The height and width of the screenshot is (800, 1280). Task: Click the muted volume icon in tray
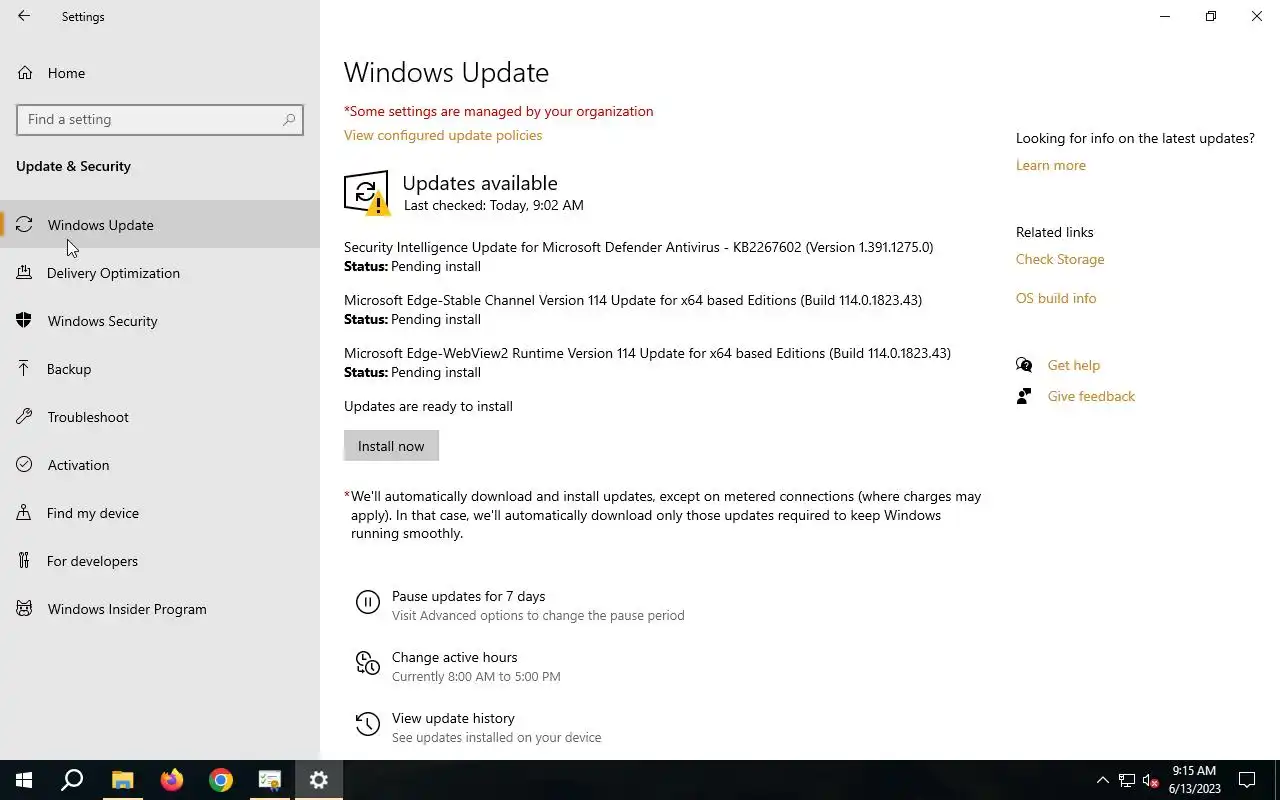(x=1150, y=780)
